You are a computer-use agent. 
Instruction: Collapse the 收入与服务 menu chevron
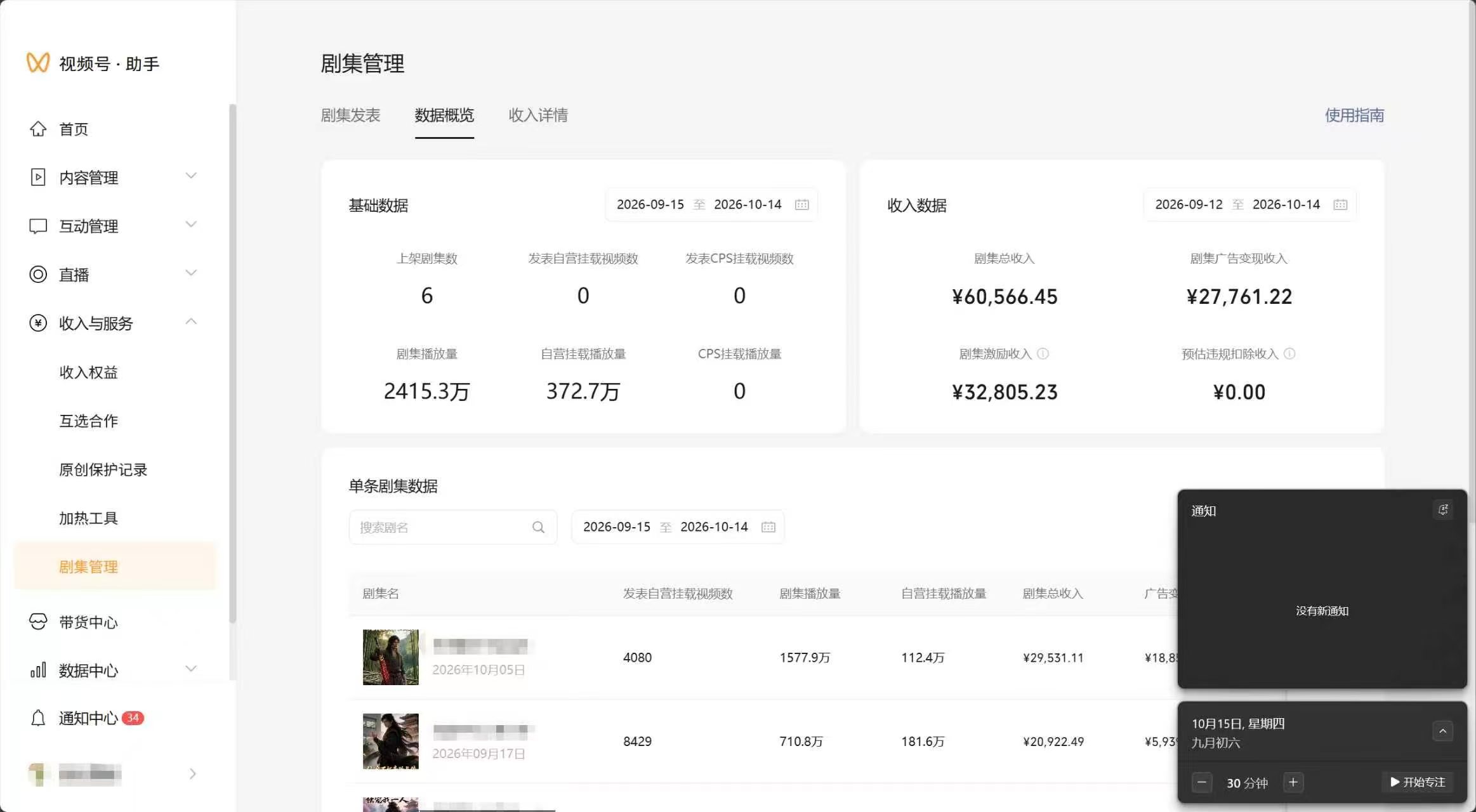pyautogui.click(x=191, y=322)
